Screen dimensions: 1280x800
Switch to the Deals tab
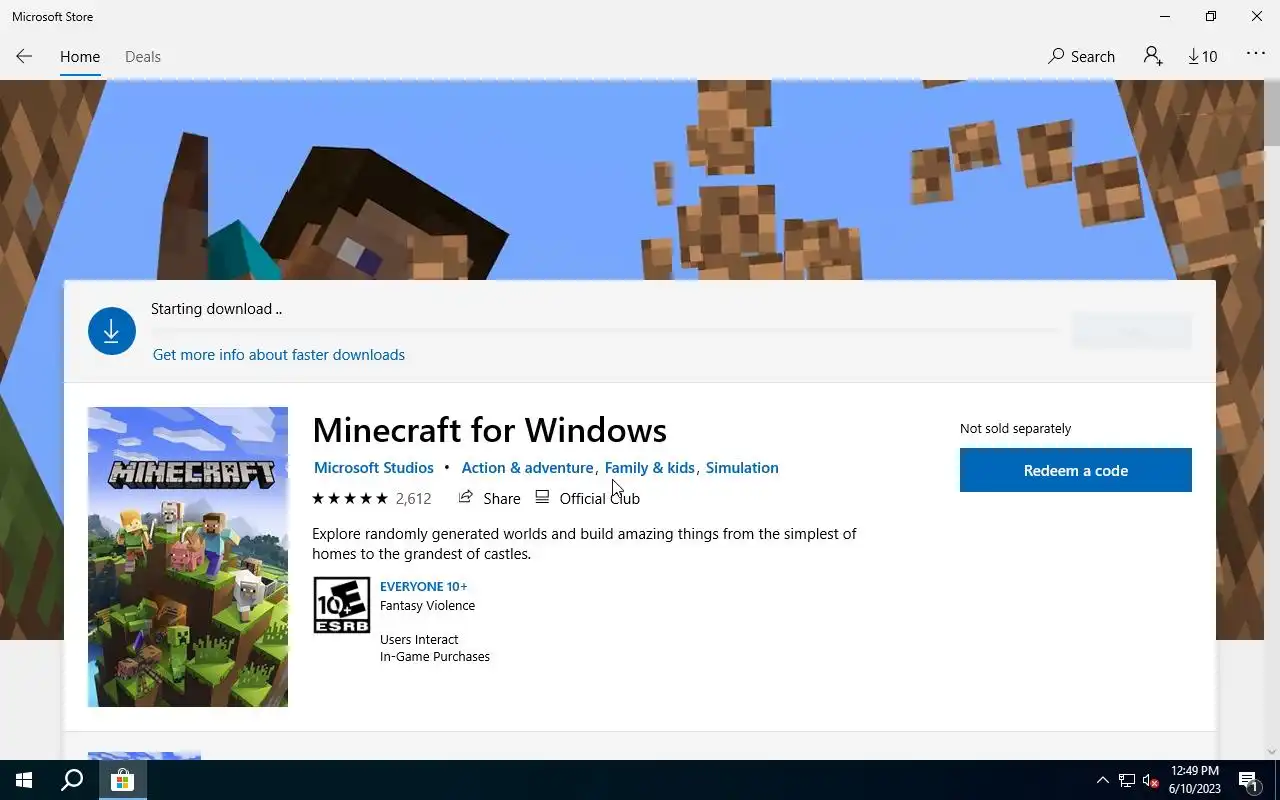[x=143, y=56]
